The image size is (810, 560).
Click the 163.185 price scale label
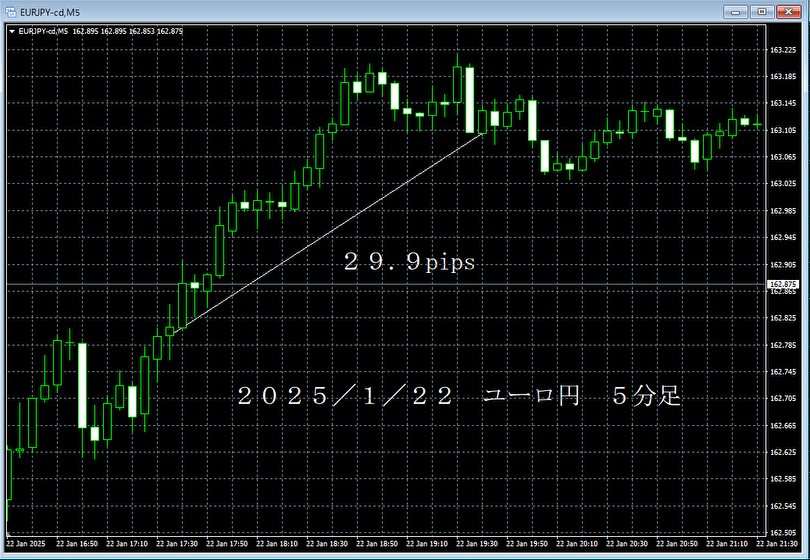(783, 76)
